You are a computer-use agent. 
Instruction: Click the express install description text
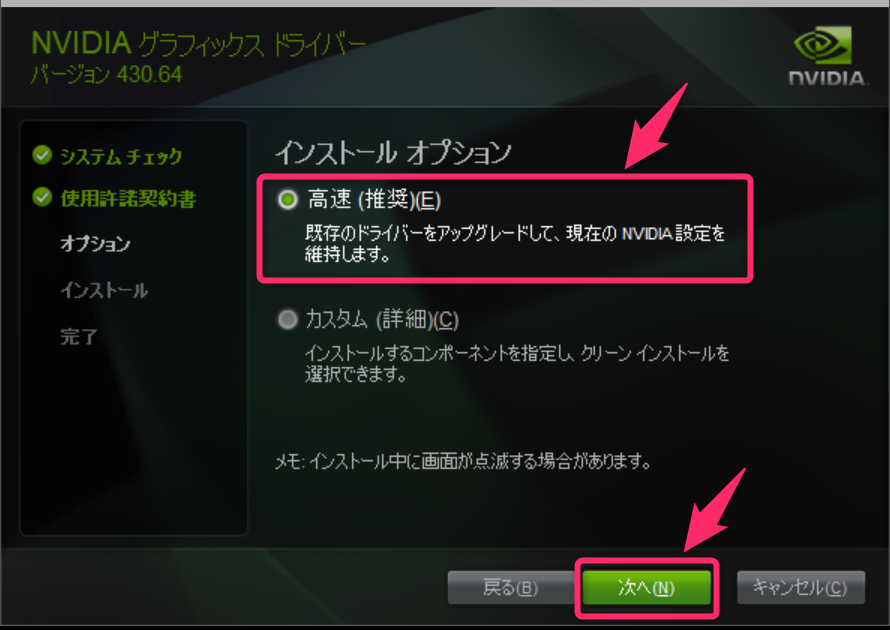[x=515, y=243]
